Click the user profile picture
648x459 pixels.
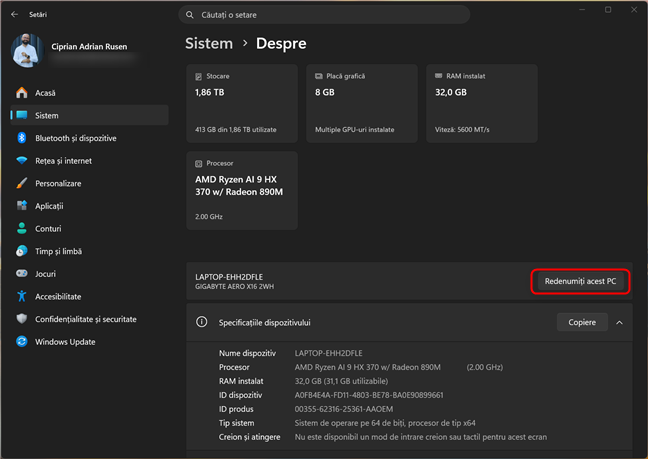tap(27, 50)
